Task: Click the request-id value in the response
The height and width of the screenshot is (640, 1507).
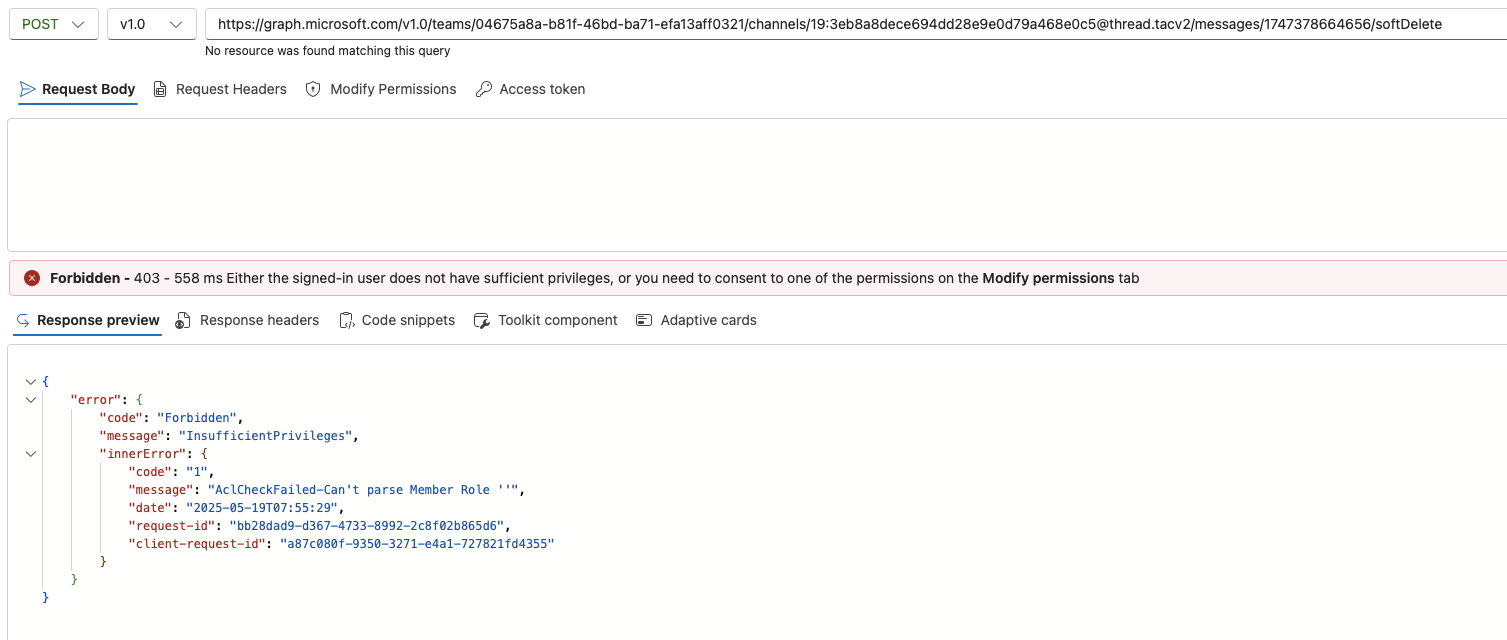Action: 367,525
